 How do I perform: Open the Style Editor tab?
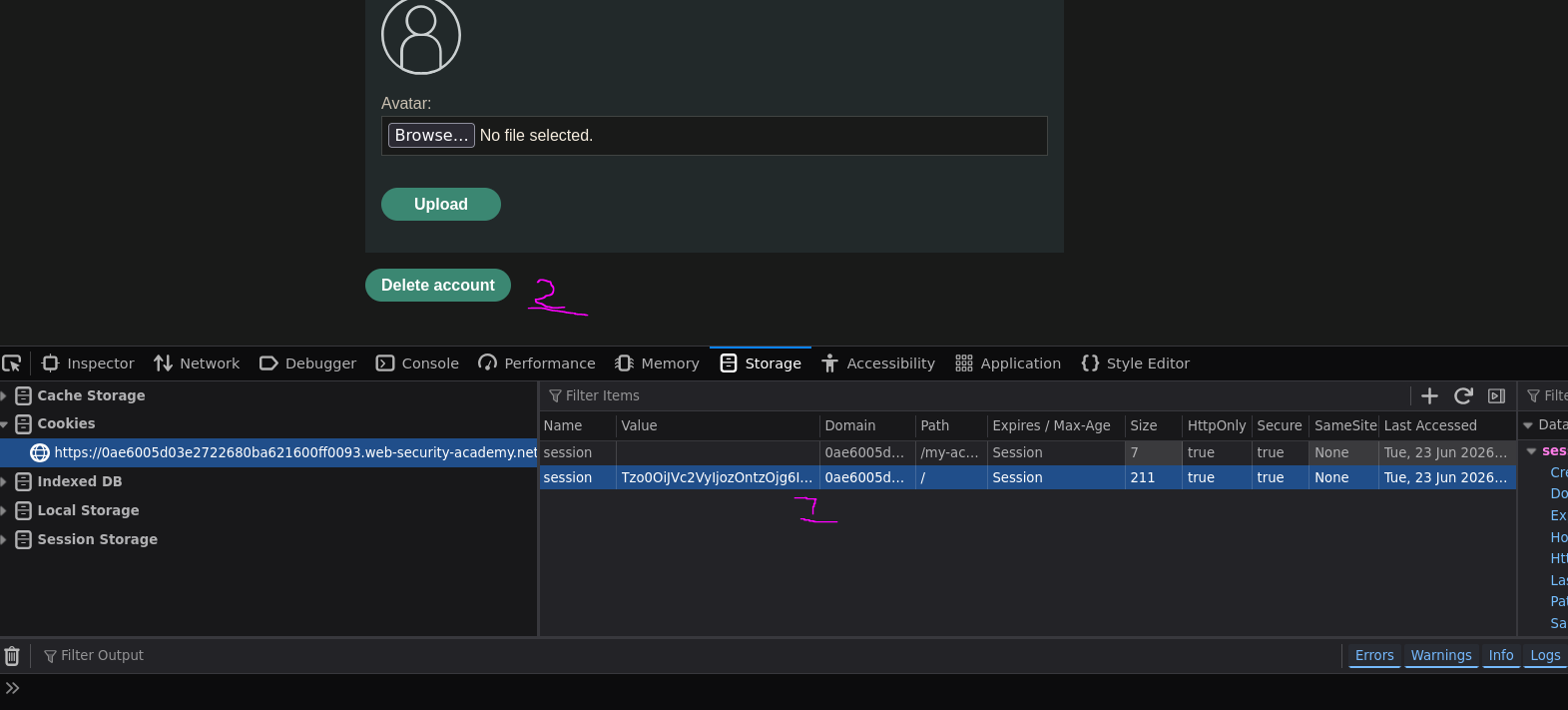pos(1136,363)
